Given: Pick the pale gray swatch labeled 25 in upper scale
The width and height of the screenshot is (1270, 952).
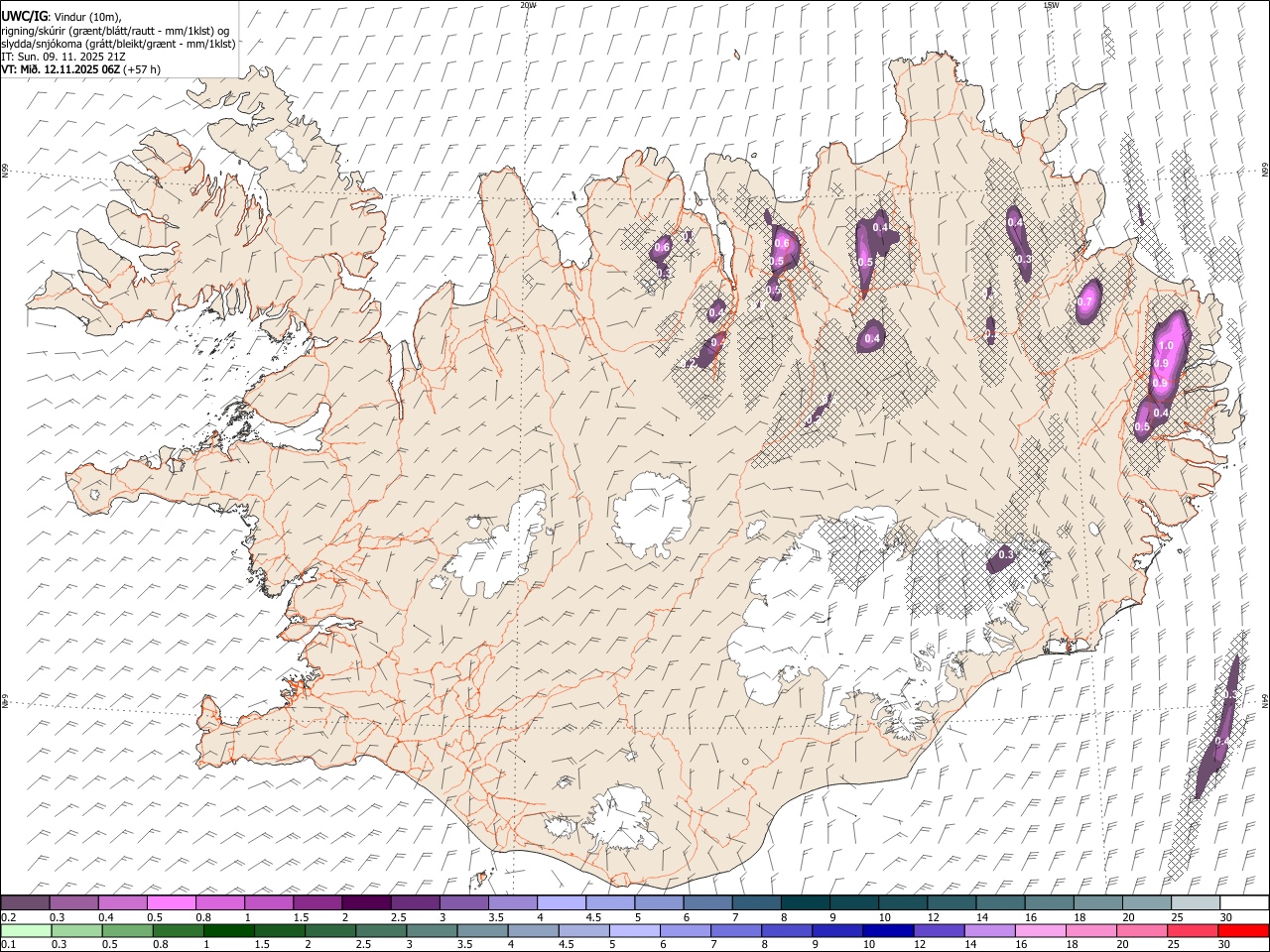Looking at the screenshot, I should coord(1196,903).
